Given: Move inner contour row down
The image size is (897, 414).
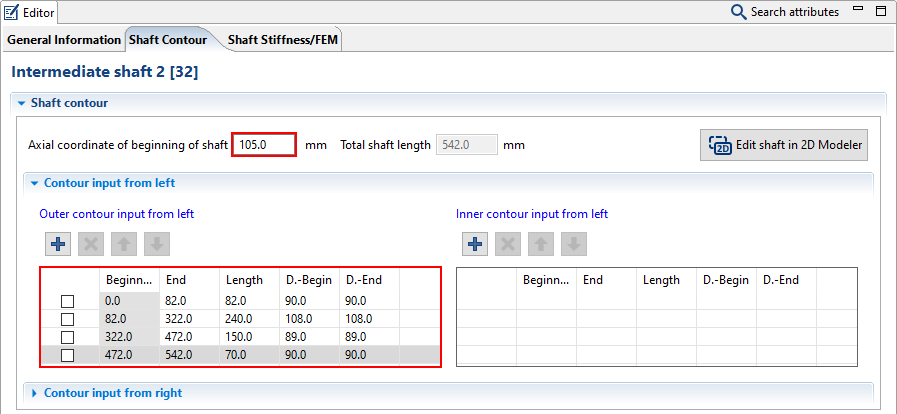Looking at the screenshot, I should click(573, 244).
